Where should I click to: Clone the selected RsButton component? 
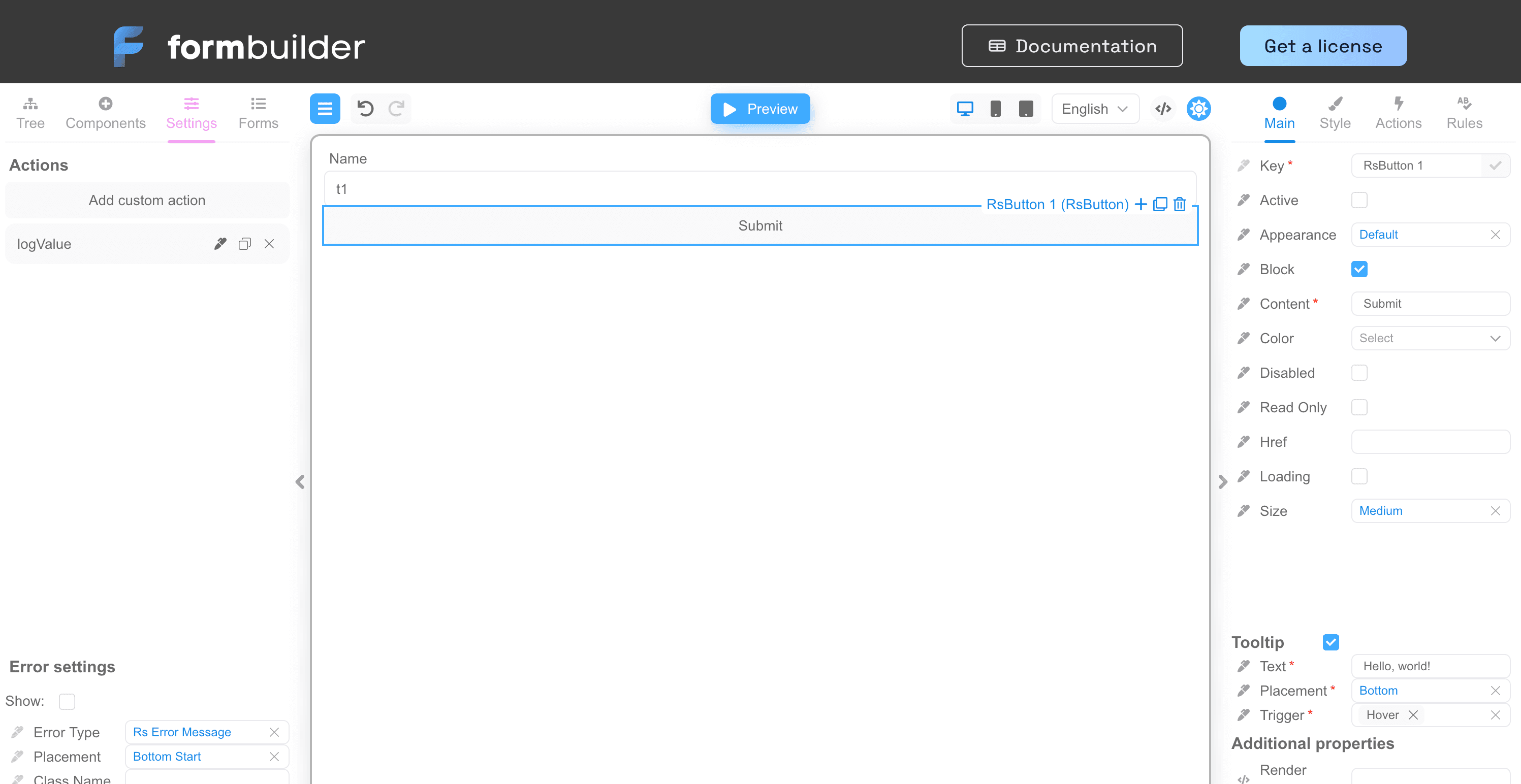pos(1160,204)
